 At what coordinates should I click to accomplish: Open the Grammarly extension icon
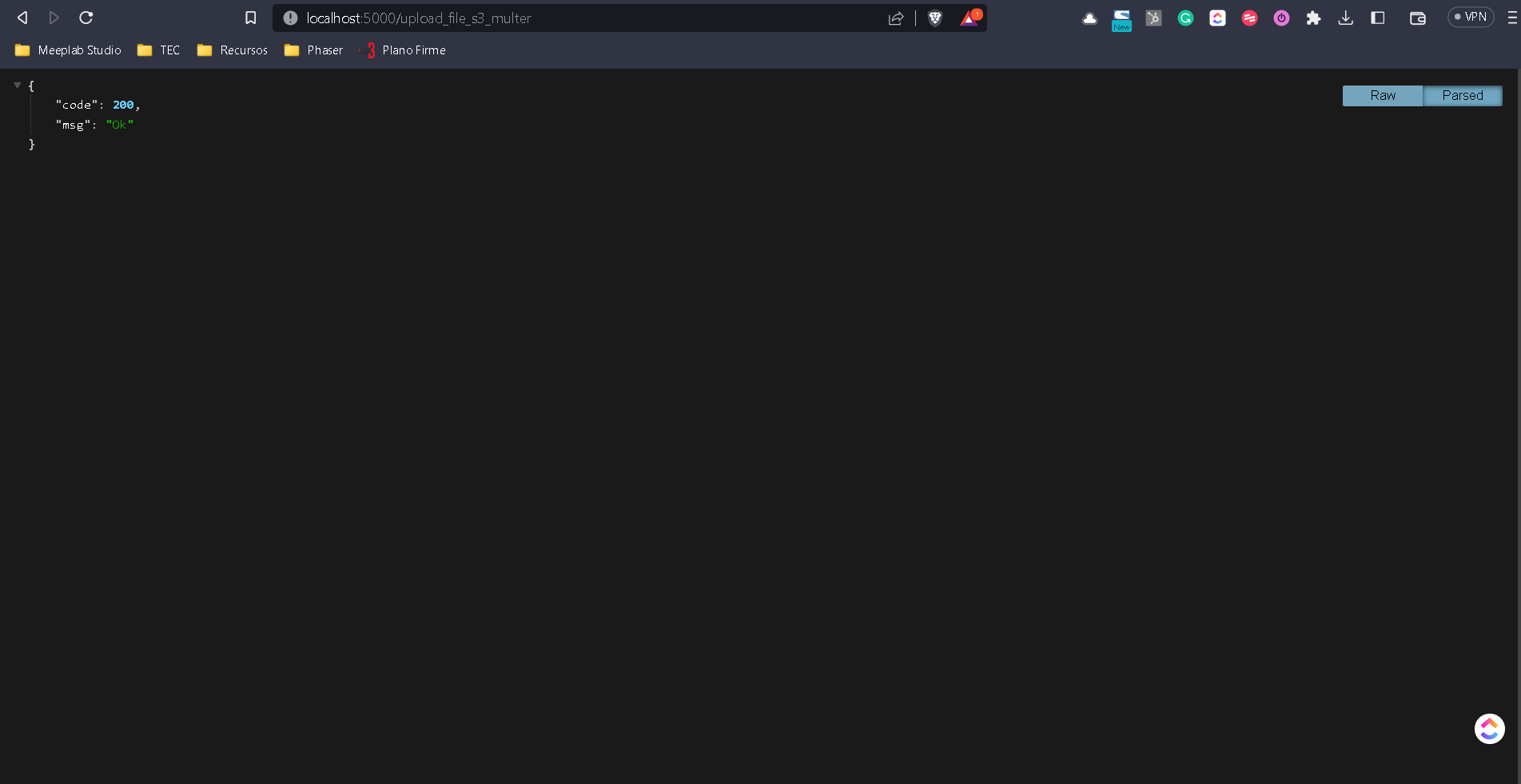(1185, 18)
